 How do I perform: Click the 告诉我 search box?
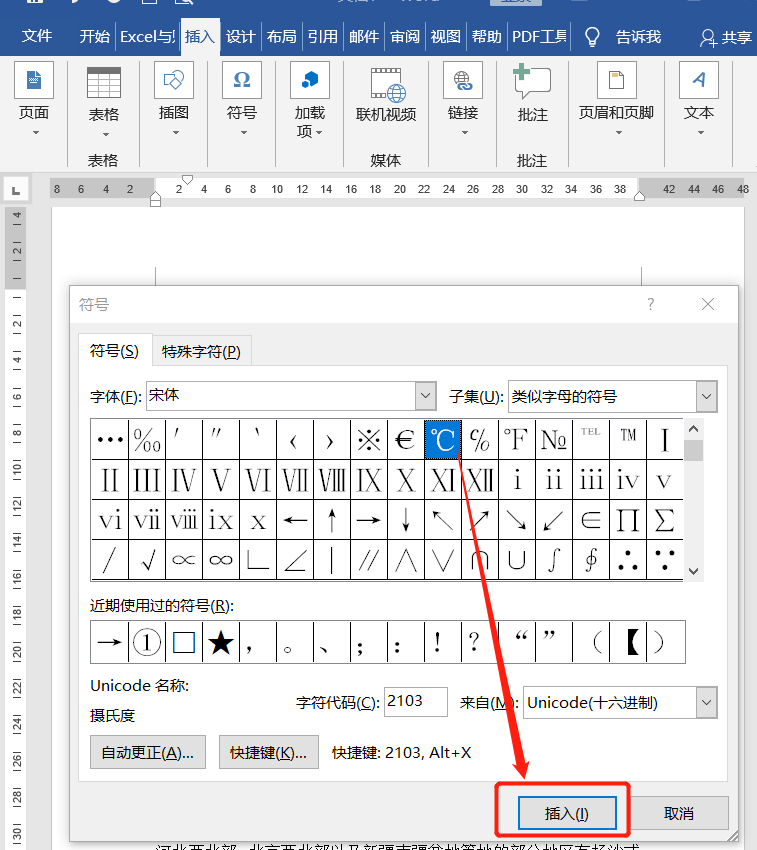coord(638,37)
